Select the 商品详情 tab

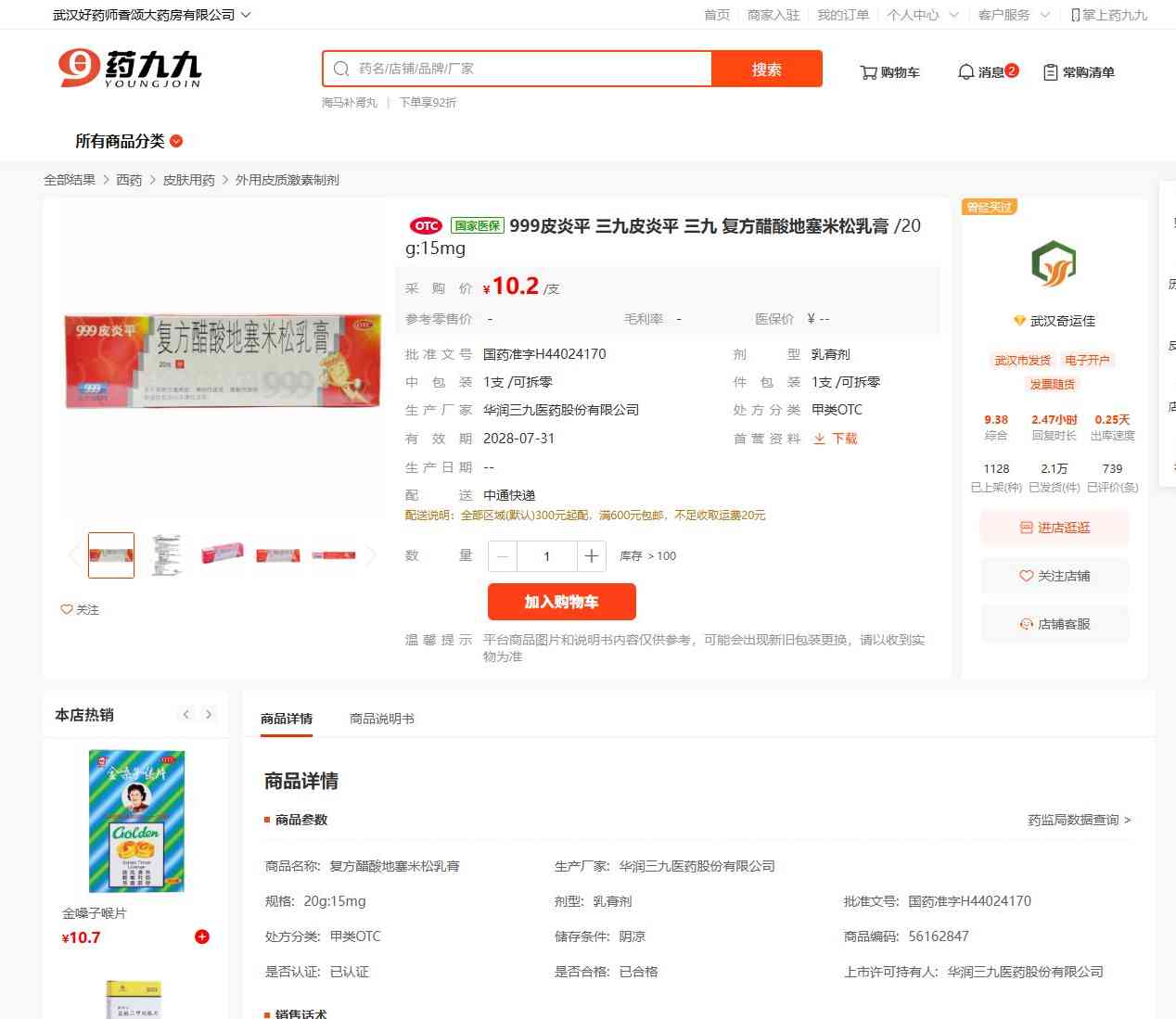pyautogui.click(x=287, y=719)
